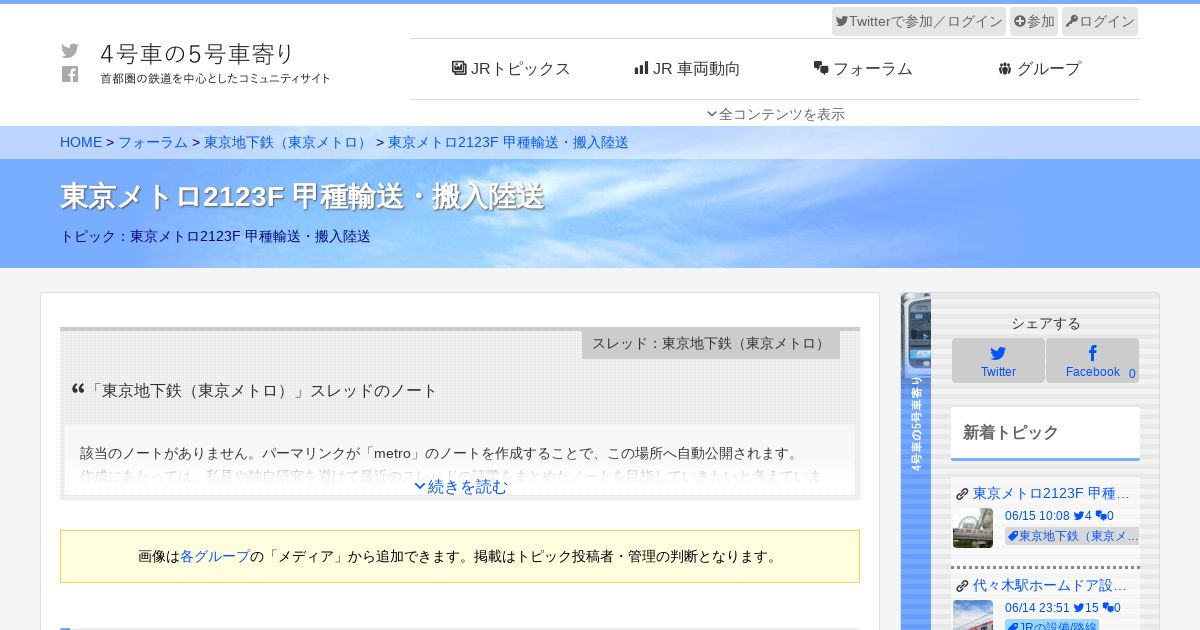This screenshot has height=630, width=1200.
Task: Click thumbnail of 東京メトロ2123F sidebar topic
Action: [973, 527]
